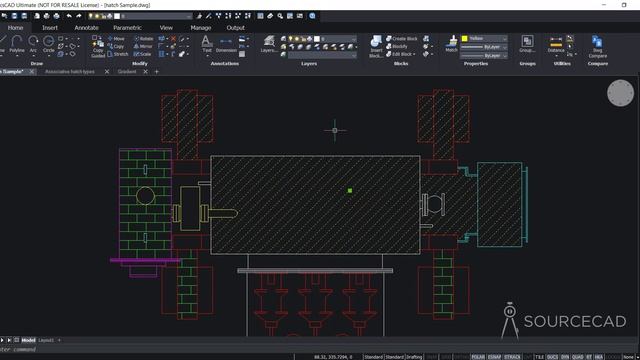This screenshot has width=640, height=360.
Task: Switch to the Annotate ribbon tab
Action: coord(86,28)
